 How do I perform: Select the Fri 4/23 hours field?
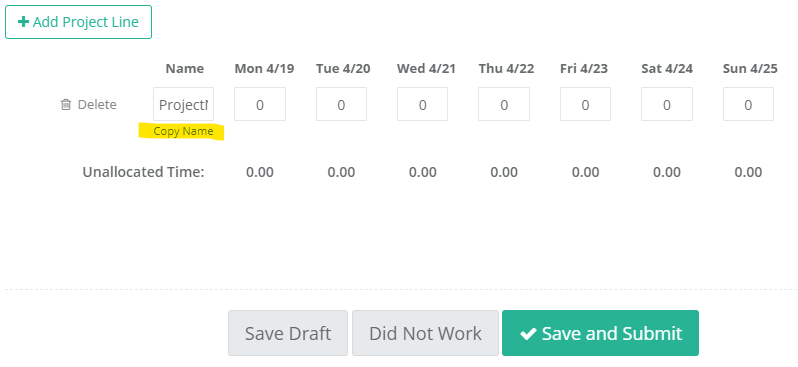pos(585,104)
